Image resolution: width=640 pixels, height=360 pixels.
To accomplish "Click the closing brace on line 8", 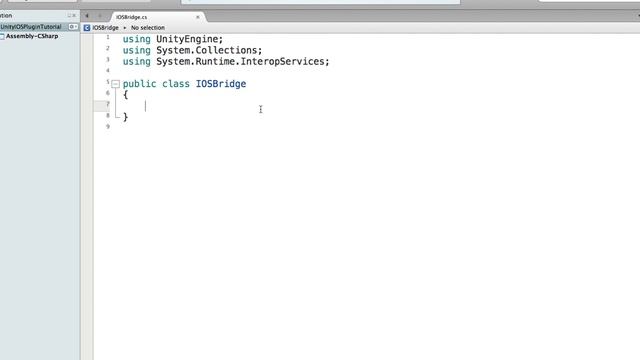I will (126, 117).
